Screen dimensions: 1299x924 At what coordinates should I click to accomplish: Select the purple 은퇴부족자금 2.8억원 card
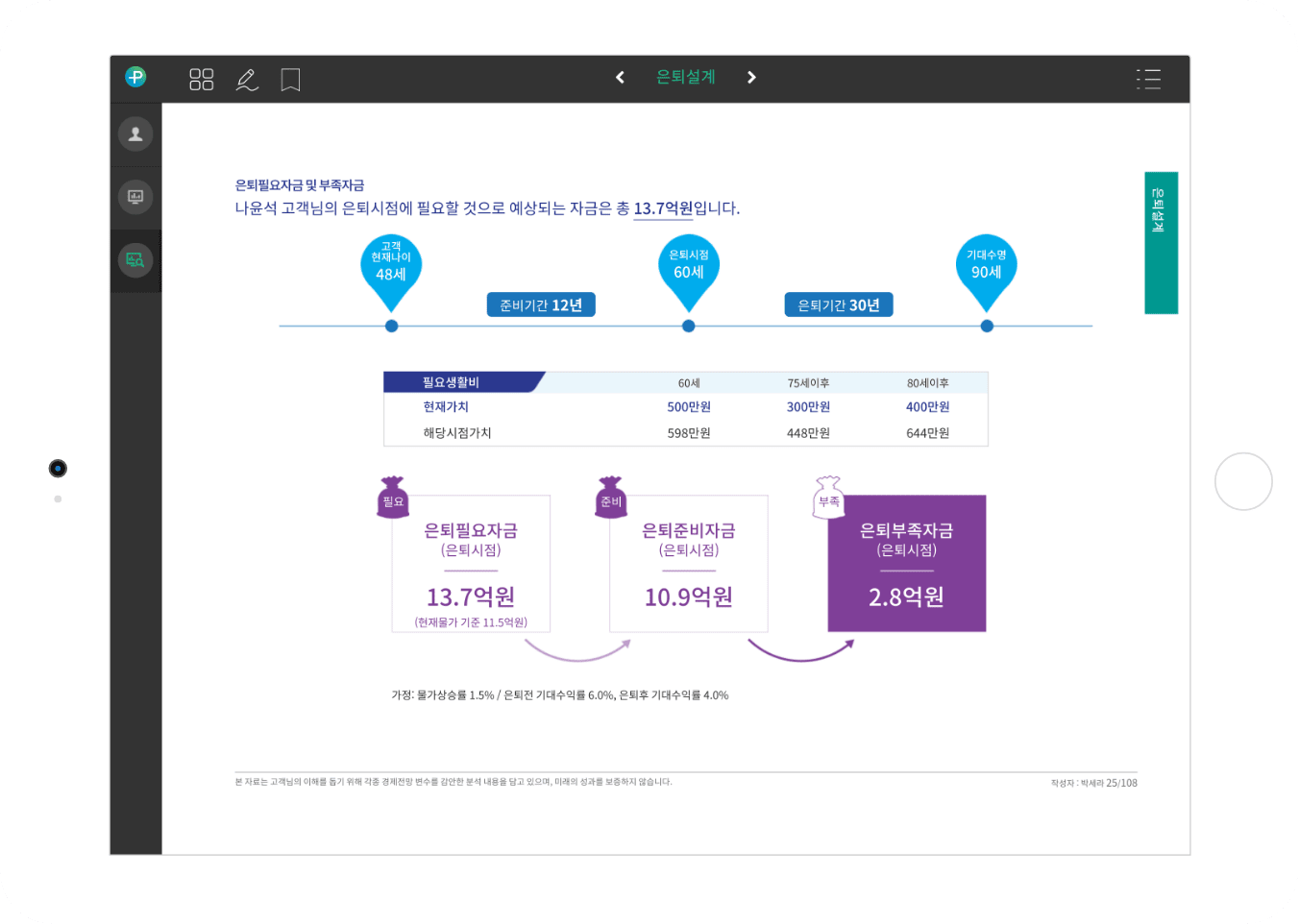pos(907,563)
